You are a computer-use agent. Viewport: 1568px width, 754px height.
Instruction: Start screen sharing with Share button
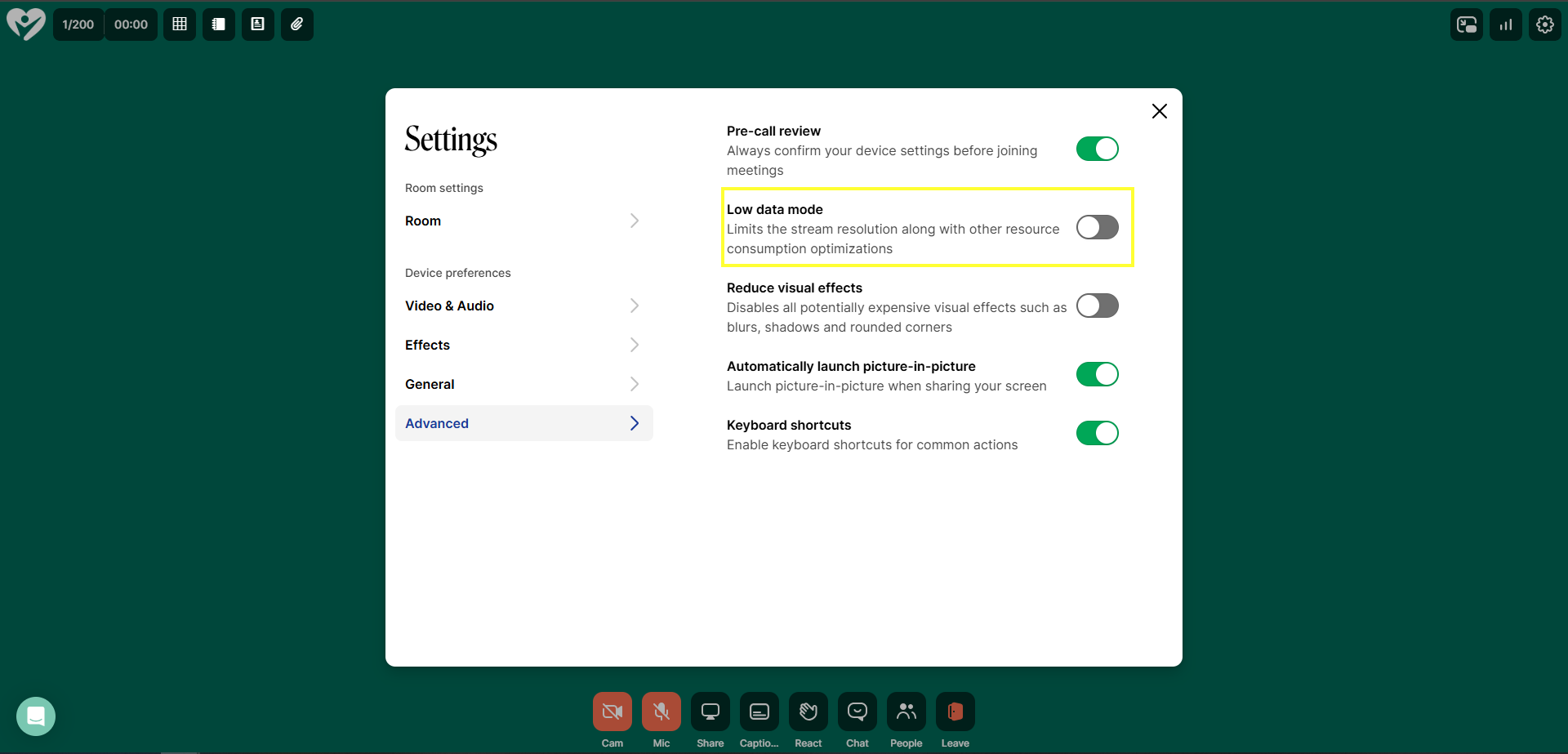click(710, 712)
